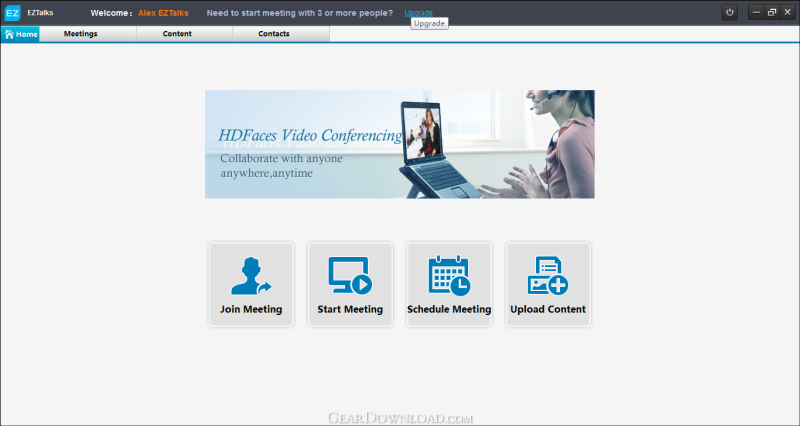The image size is (800, 426).
Task: Switch to the Content tab
Action: coord(185,34)
